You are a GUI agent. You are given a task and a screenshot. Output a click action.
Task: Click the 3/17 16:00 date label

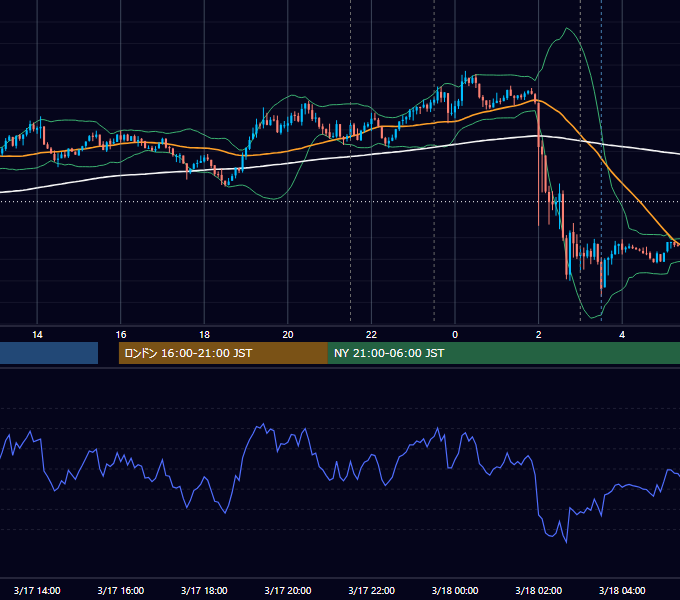click(121, 590)
